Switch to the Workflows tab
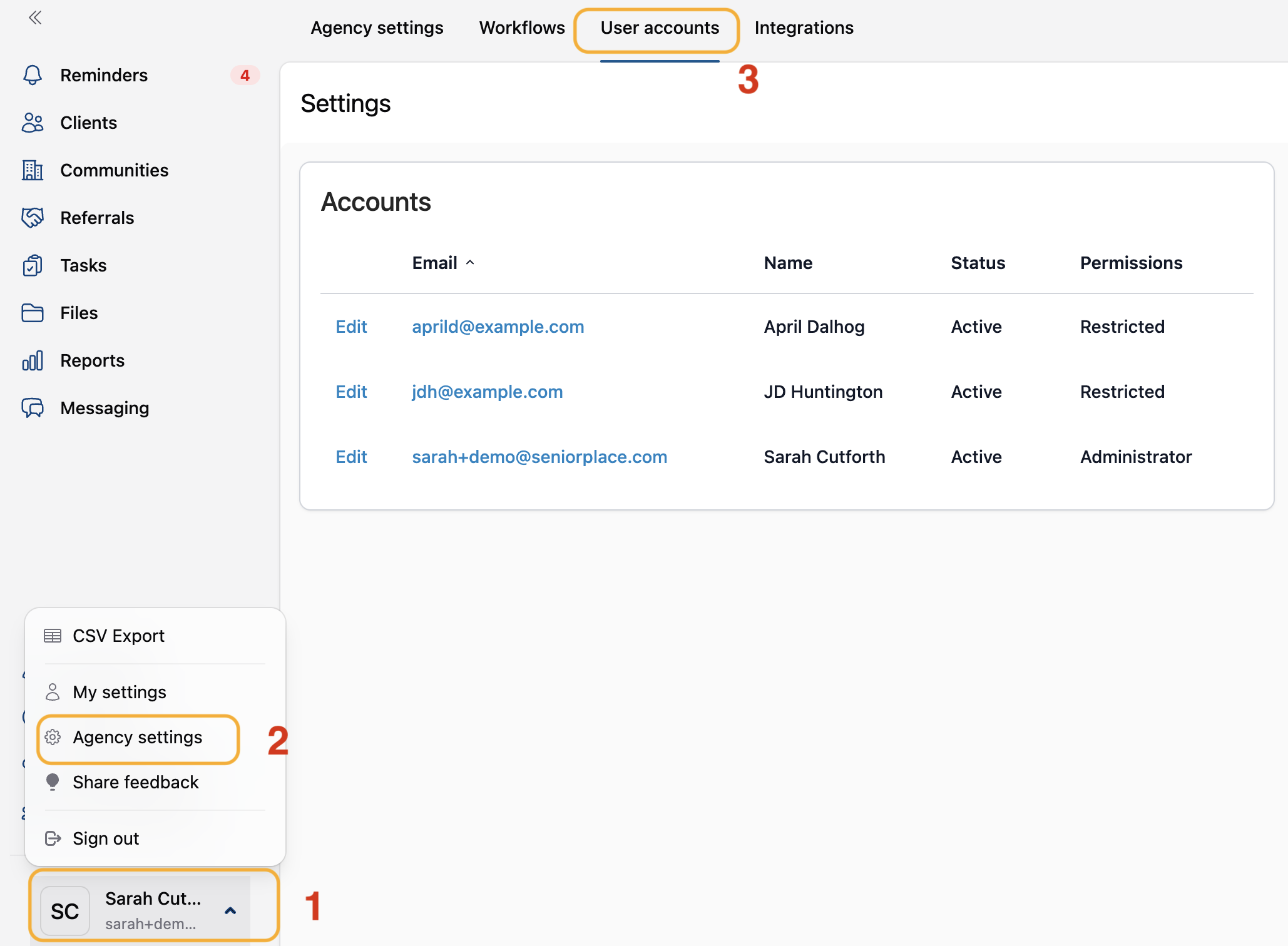Image resolution: width=1288 pixels, height=946 pixels. [x=522, y=28]
